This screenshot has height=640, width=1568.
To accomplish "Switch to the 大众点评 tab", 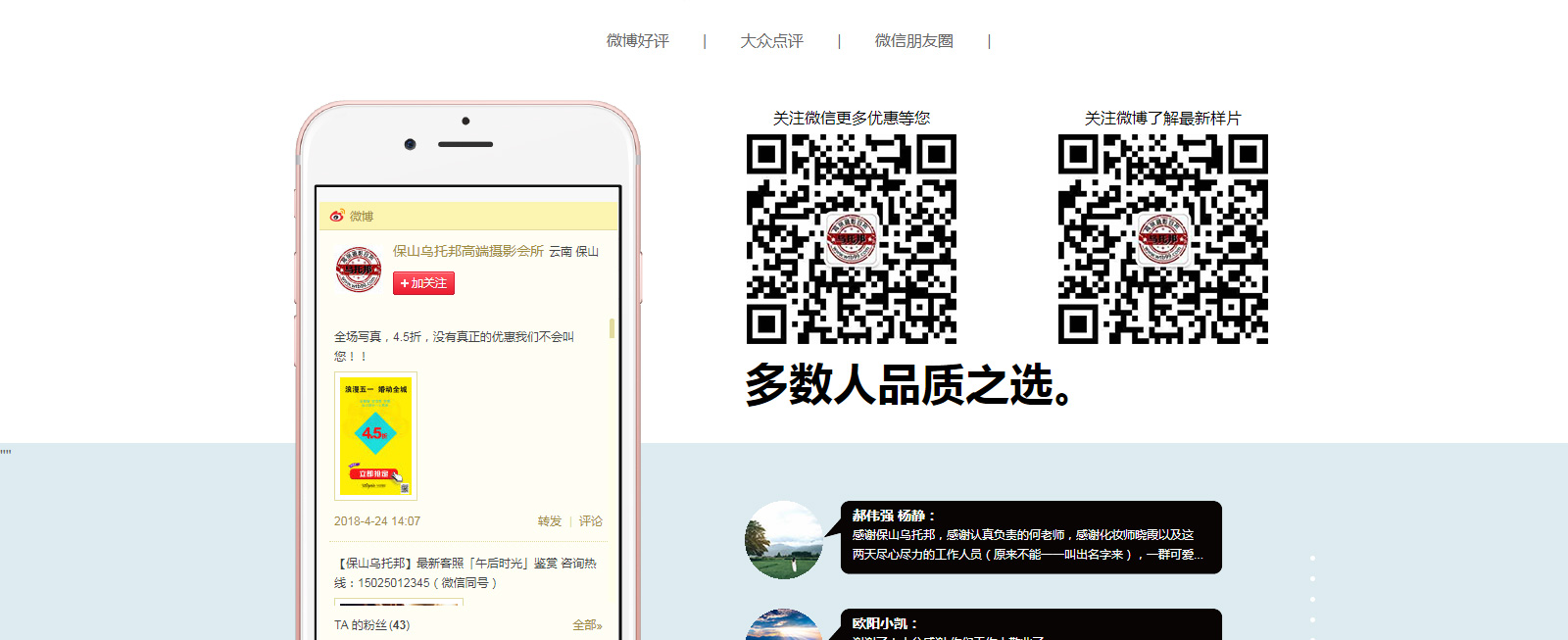I will coord(772,41).
